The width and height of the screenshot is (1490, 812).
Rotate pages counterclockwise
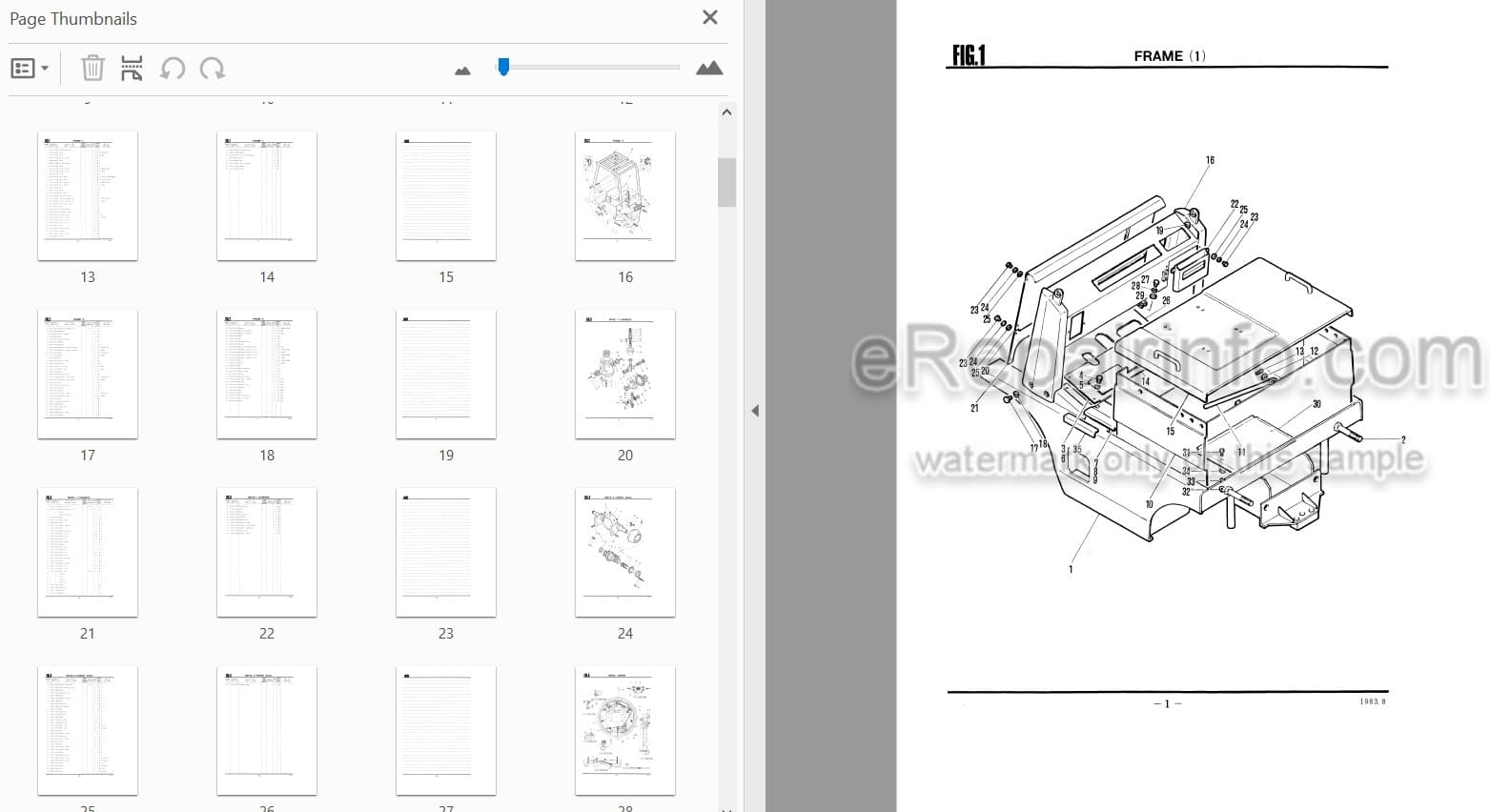coord(173,69)
